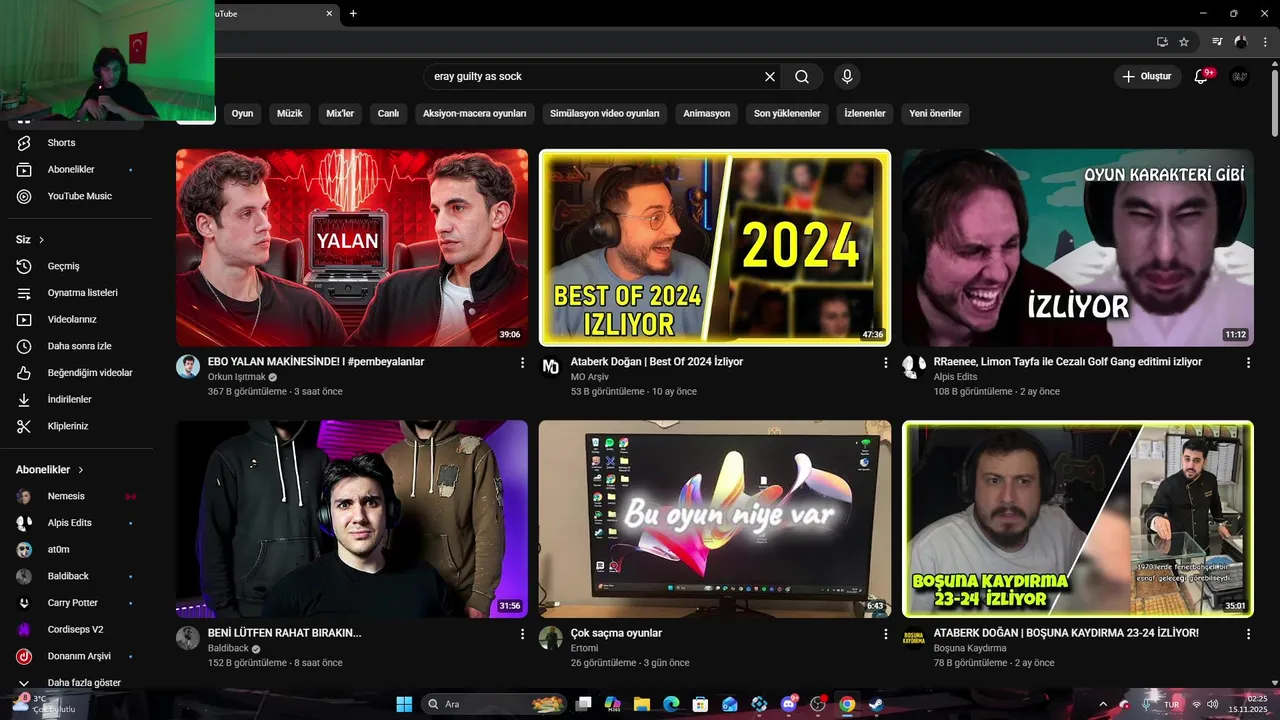Screen dimensions: 1280x720
Task: Clear the search box text
Action: coord(770,76)
